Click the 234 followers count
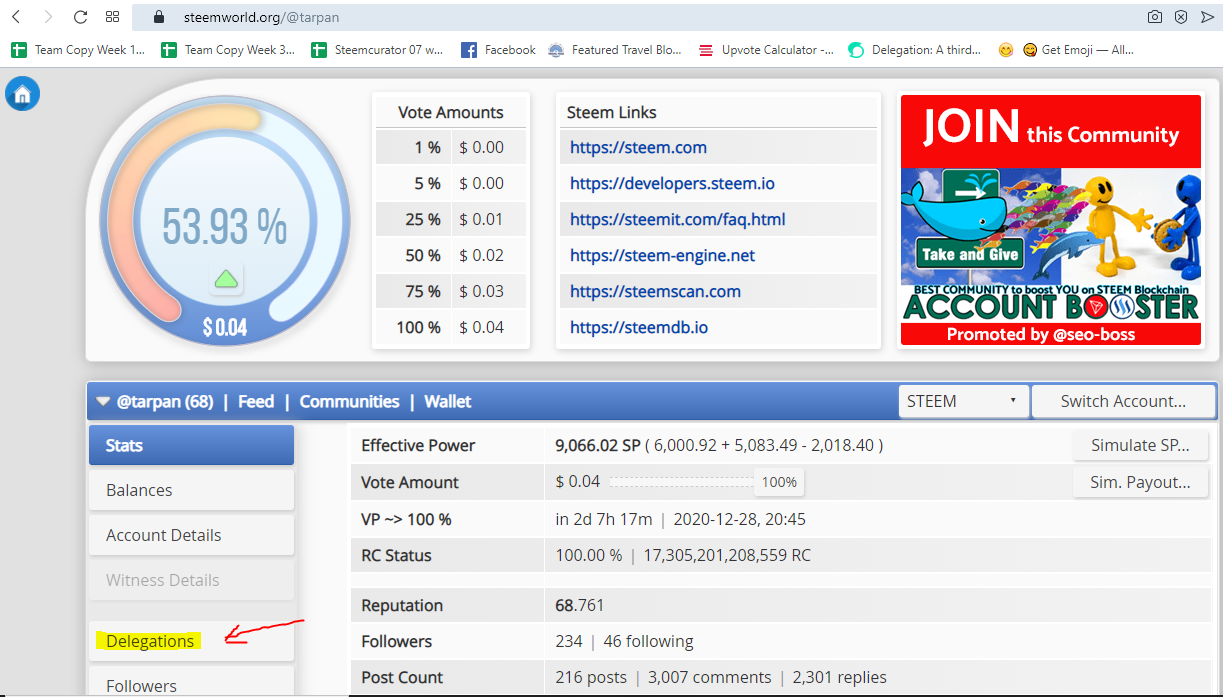The height and width of the screenshot is (697, 1223). pyautogui.click(x=569, y=641)
